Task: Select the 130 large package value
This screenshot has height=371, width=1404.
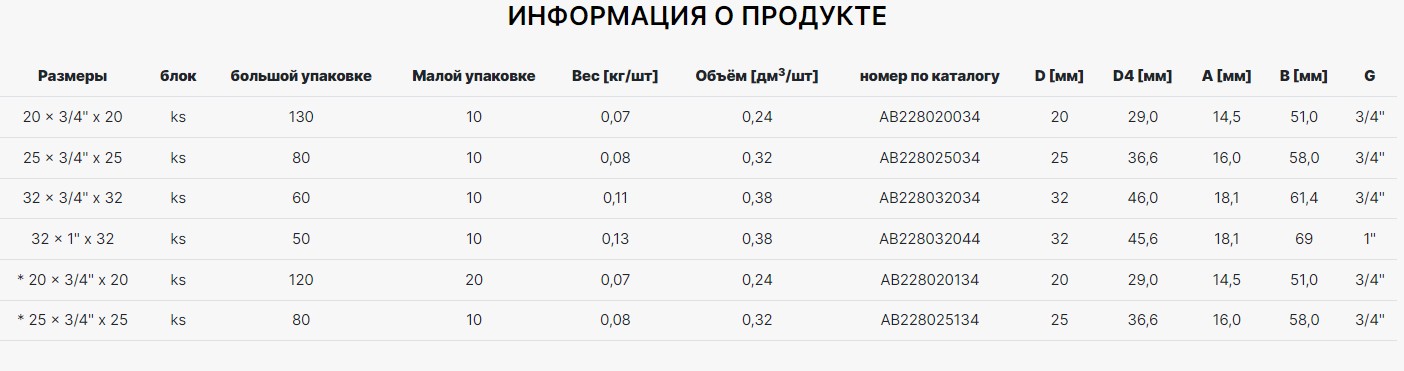Action: pyautogui.click(x=301, y=117)
